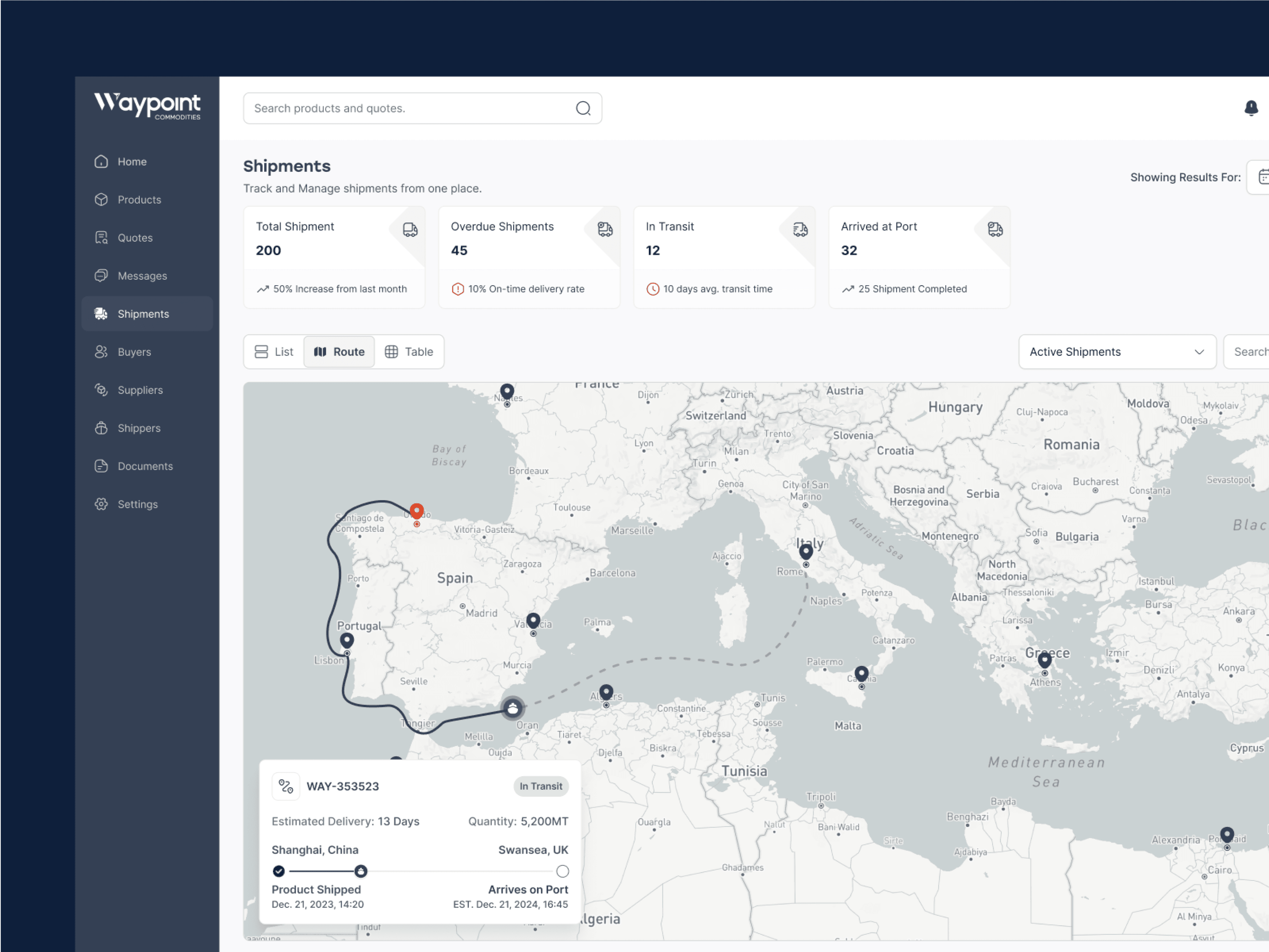Click the ship icon near Oran
1269x952 pixels.
512,709
